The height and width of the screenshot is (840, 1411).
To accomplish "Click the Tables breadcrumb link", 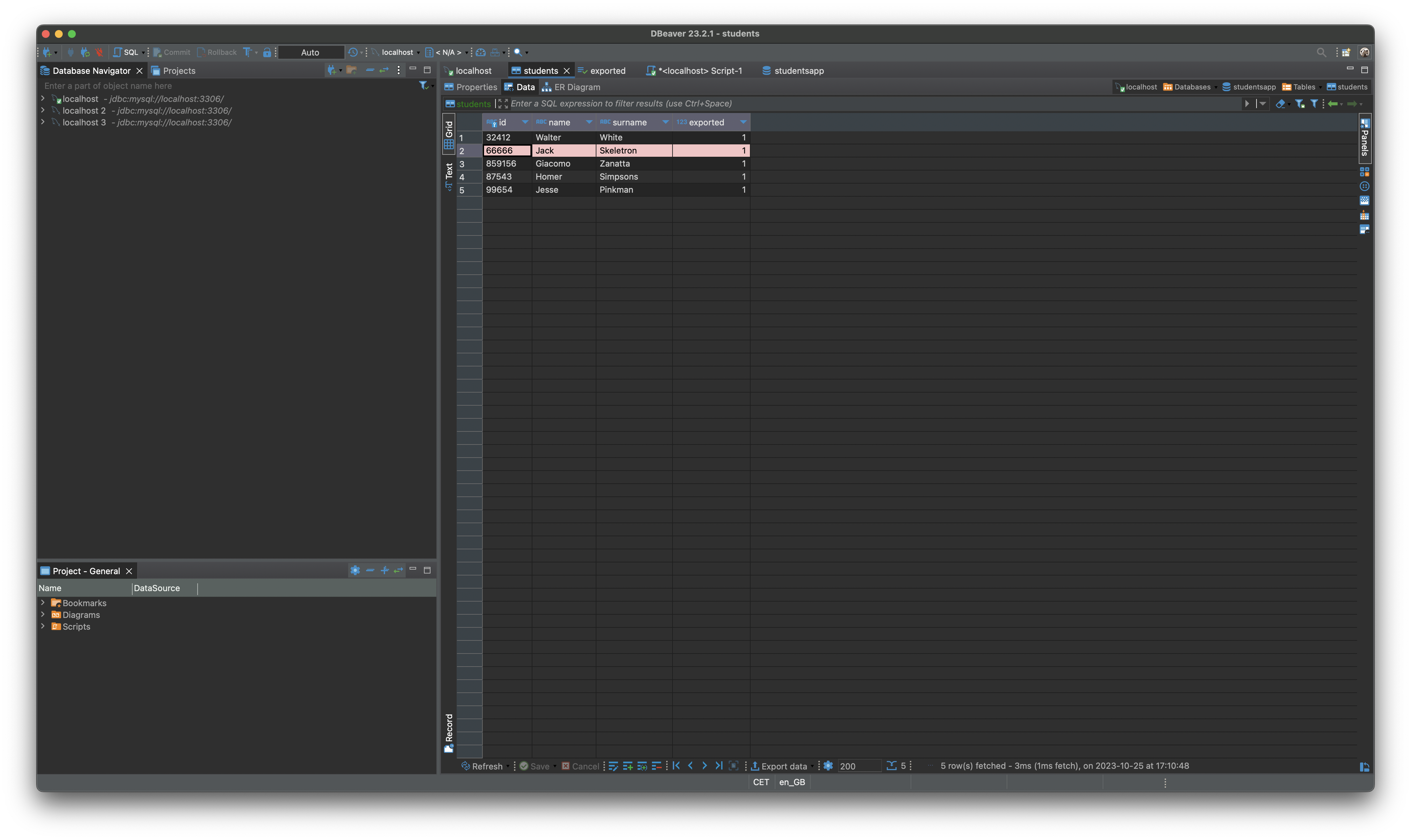I will pyautogui.click(x=1298, y=87).
